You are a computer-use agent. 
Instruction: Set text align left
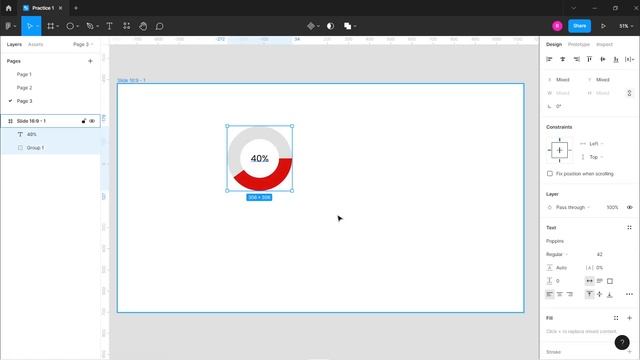pyautogui.click(x=550, y=294)
